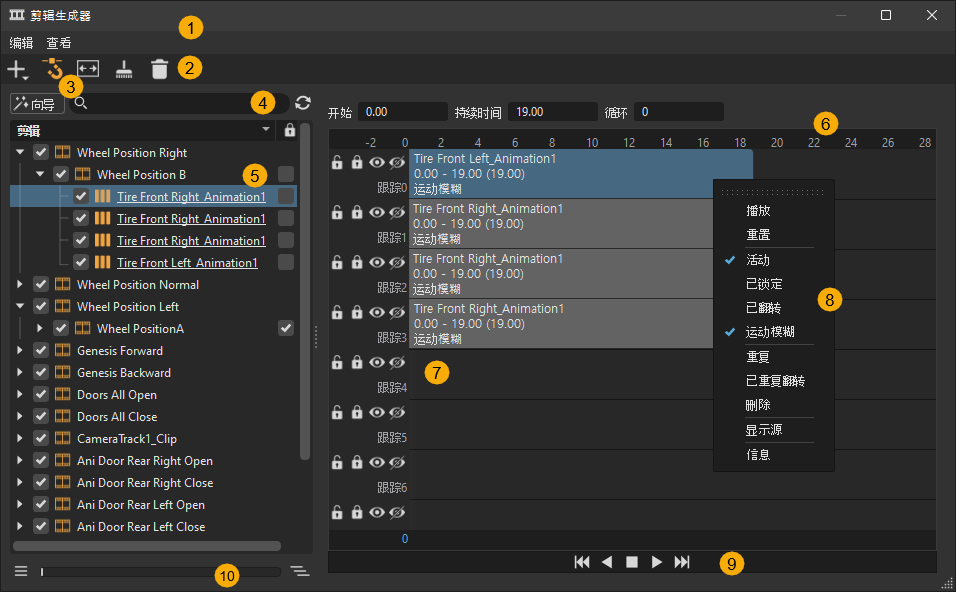The width and height of the screenshot is (956, 592).
Task: Show track 0 with the eye icon
Action: pyautogui.click(x=377, y=162)
